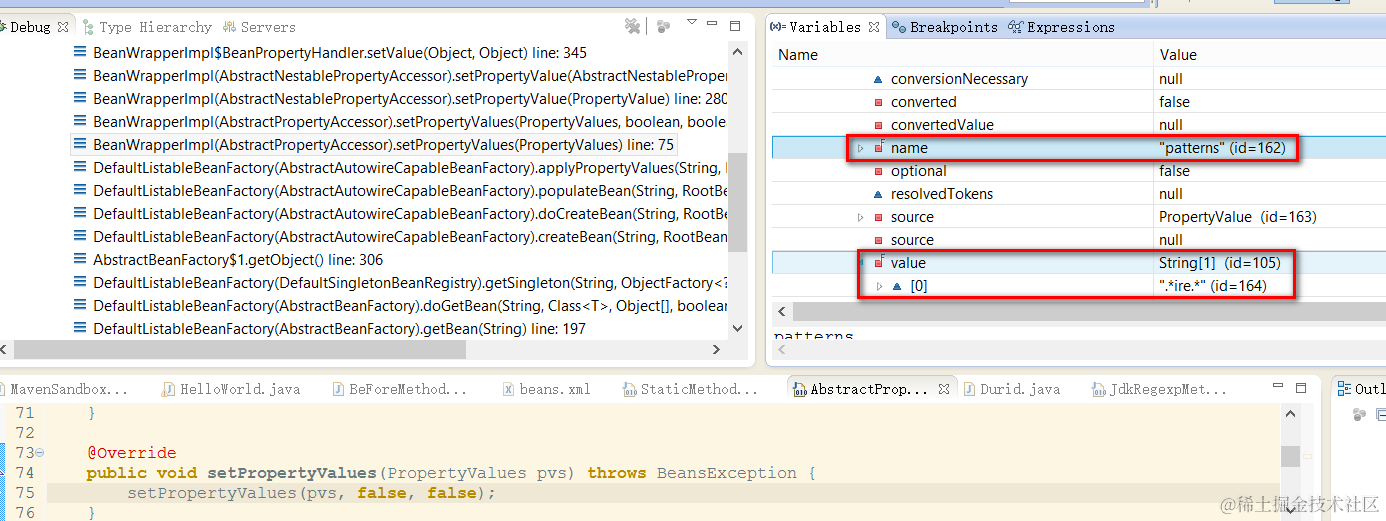Image resolution: width=1386 pixels, height=521 pixels.
Task: Click the XML file icon on beans.xml tab
Action: tap(509, 389)
